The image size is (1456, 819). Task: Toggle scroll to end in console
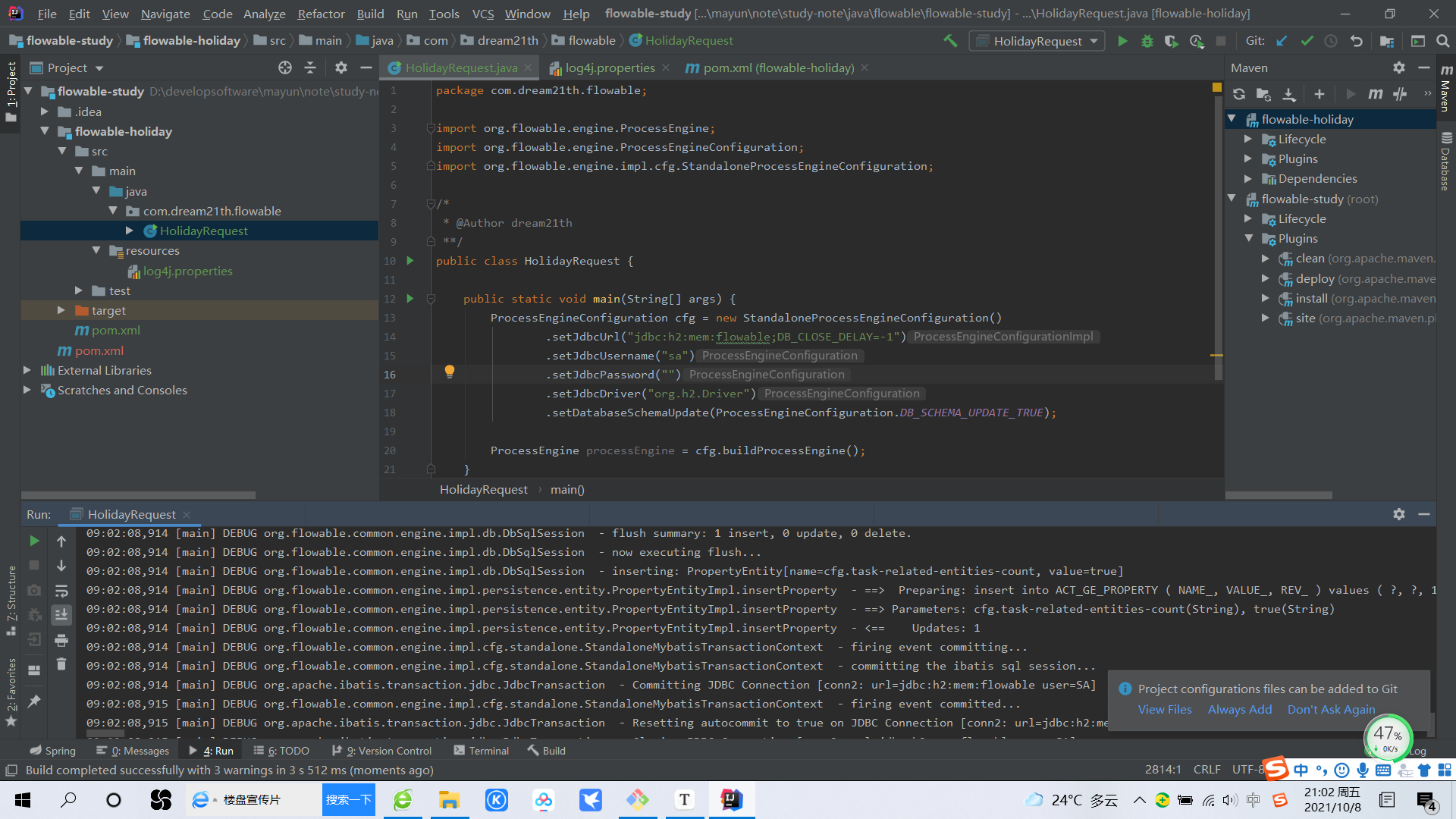point(61,615)
